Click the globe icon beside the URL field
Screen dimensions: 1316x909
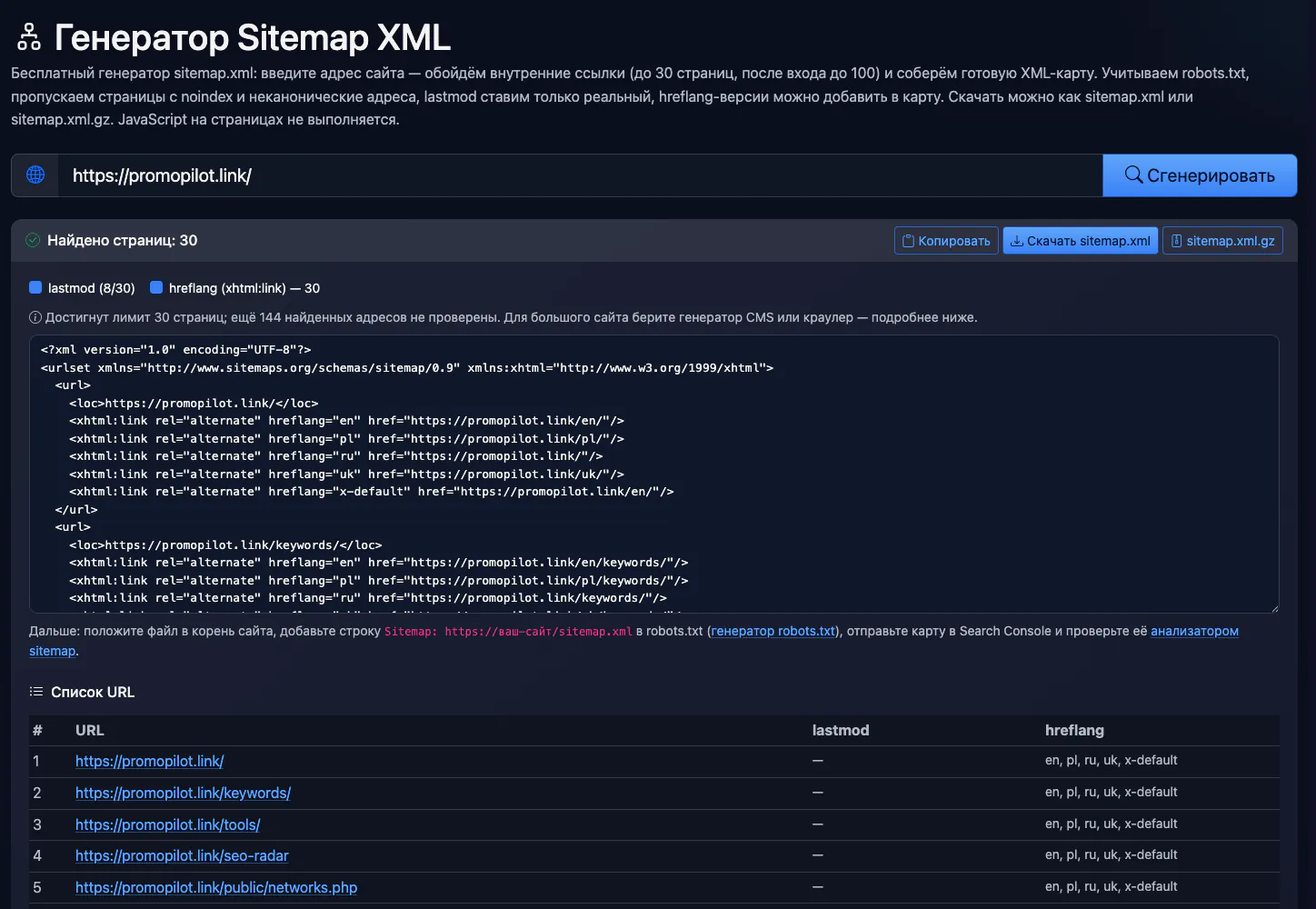coord(35,175)
